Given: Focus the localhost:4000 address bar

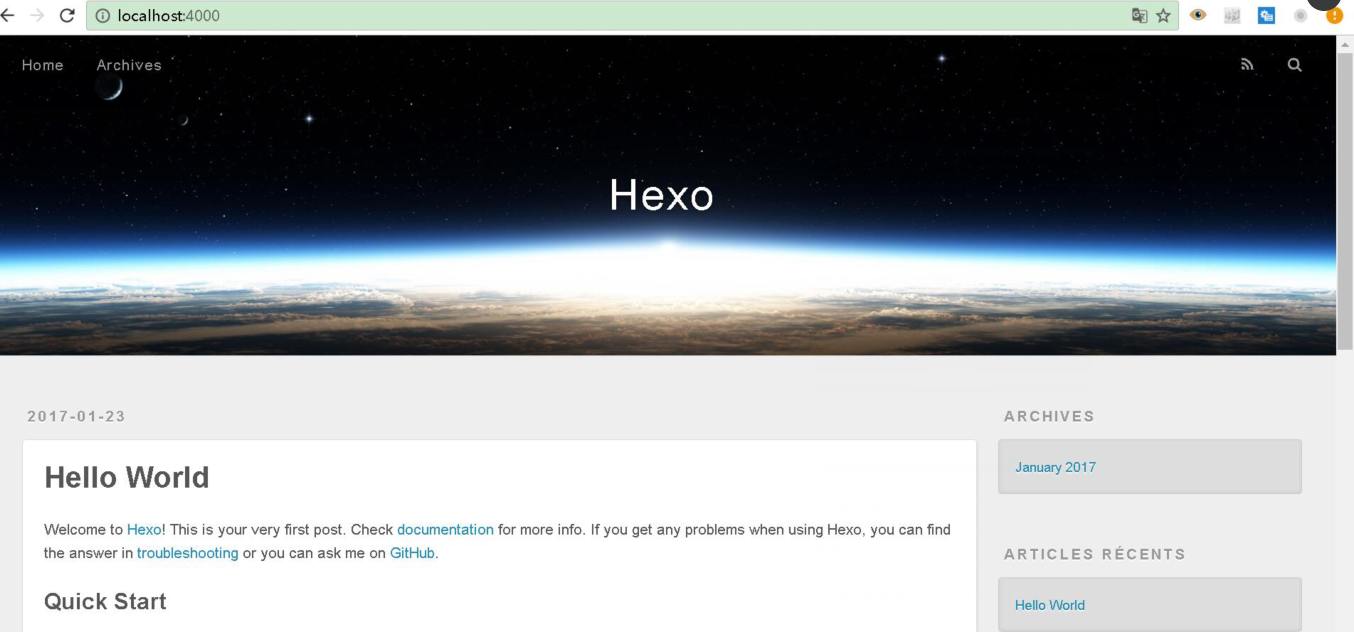Looking at the screenshot, I should [600, 16].
